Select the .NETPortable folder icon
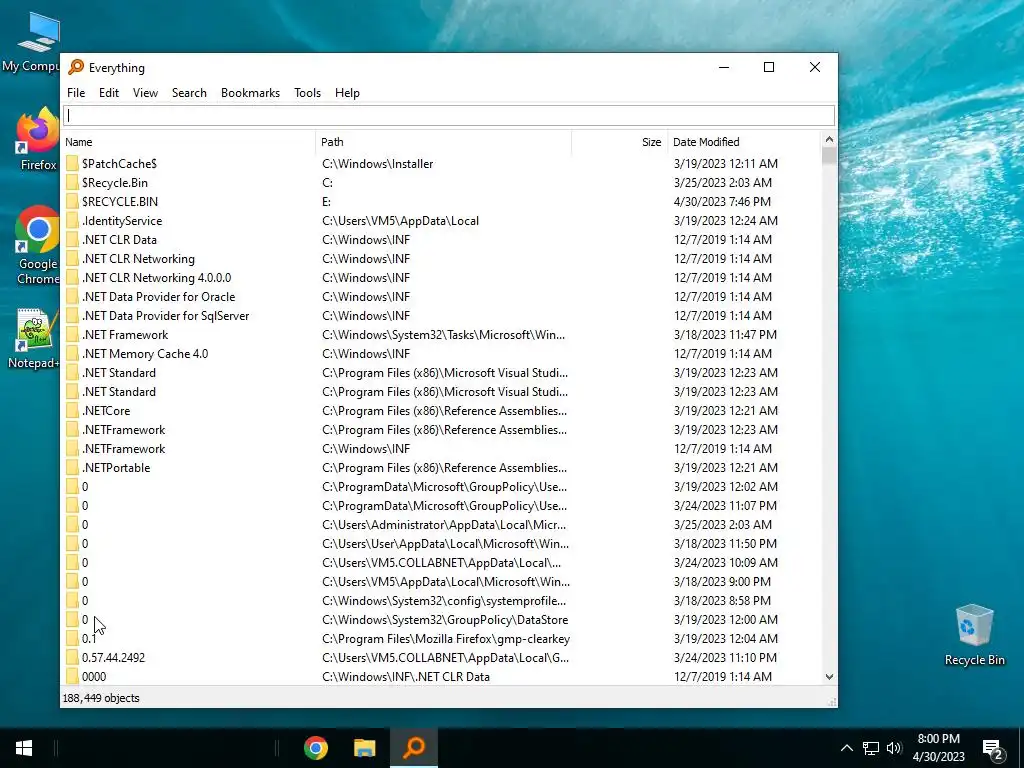This screenshot has width=1024, height=768. coord(72,468)
